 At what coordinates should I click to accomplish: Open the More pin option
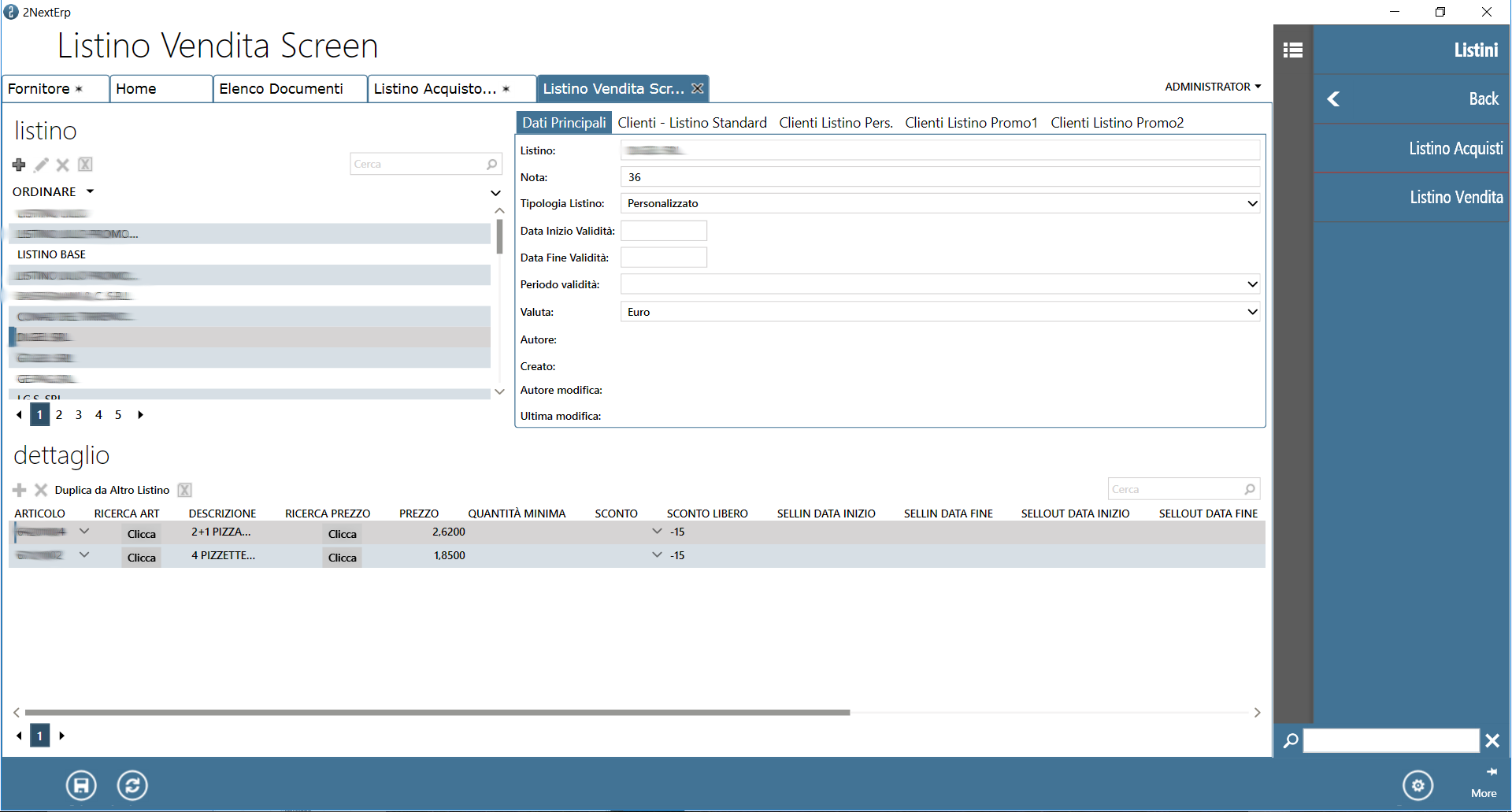(1484, 783)
